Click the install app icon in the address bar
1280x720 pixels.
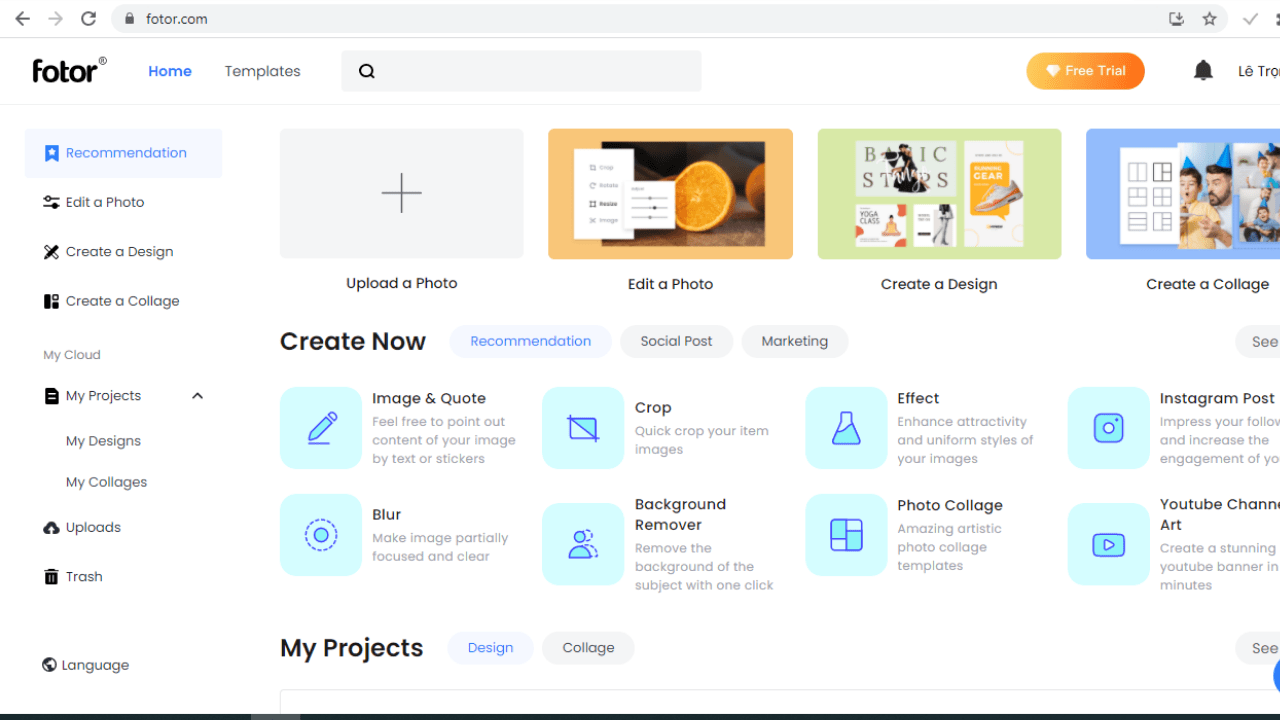click(1177, 18)
